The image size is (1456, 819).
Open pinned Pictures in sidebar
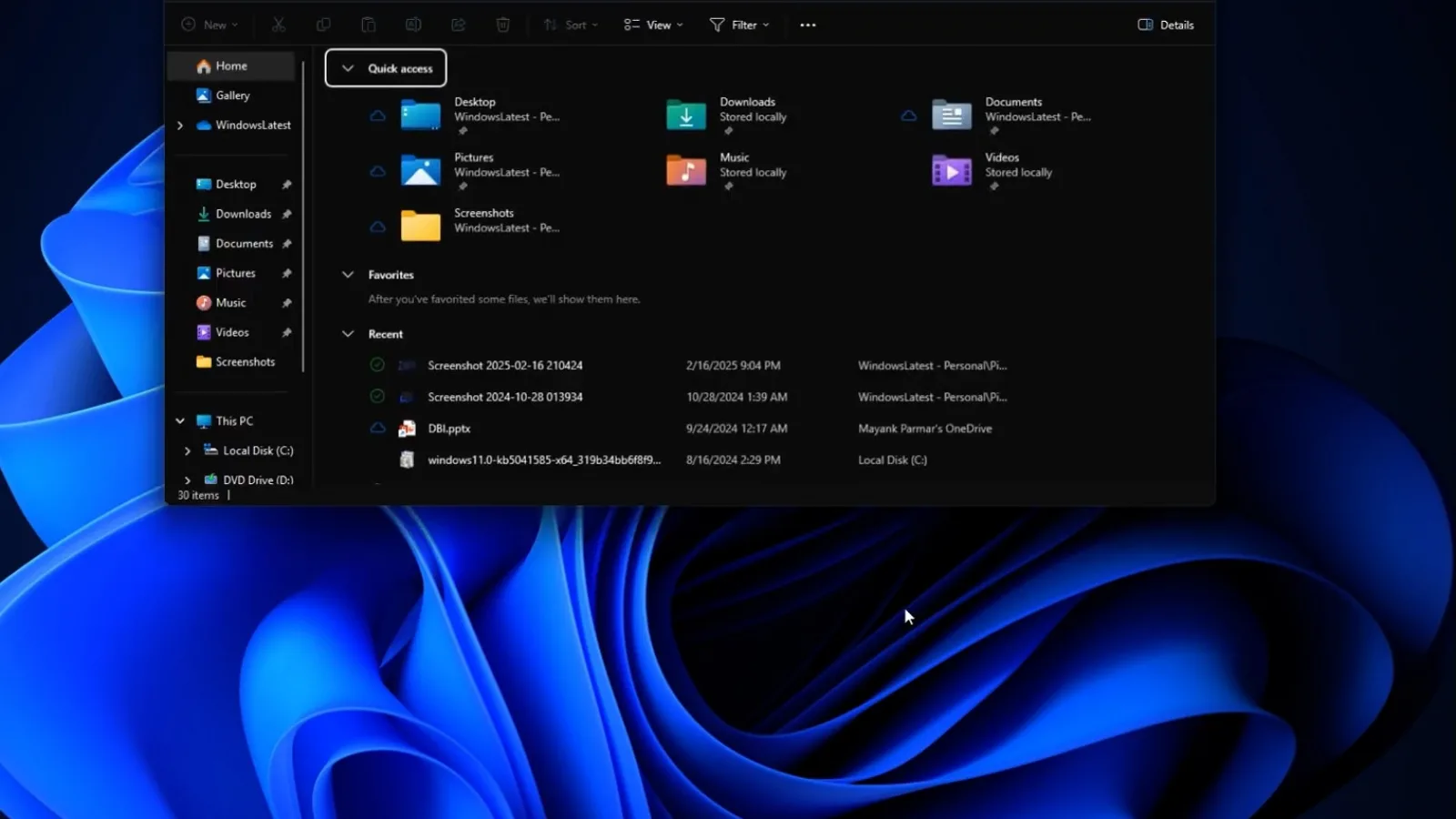tap(227, 273)
